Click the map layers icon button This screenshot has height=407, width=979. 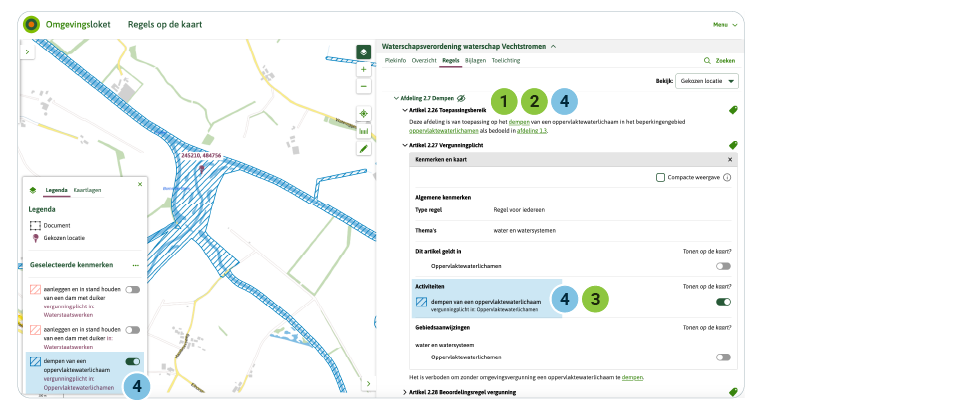[x=363, y=52]
